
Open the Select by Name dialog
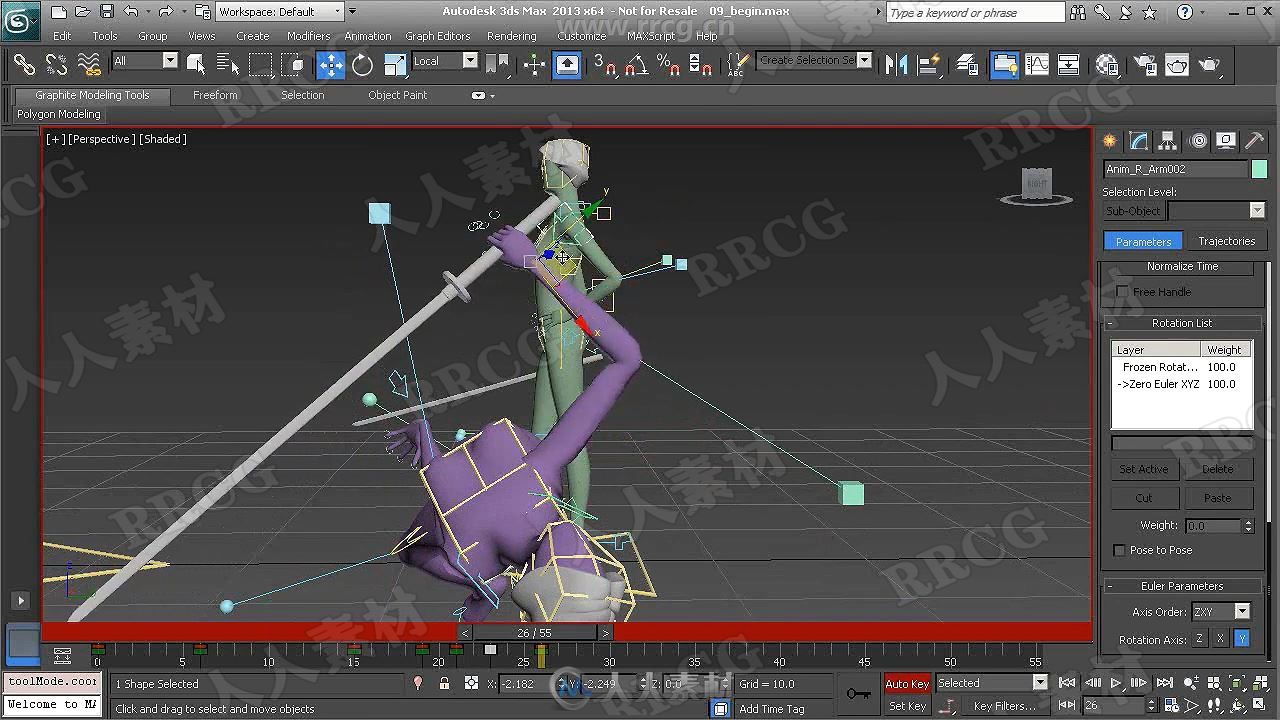(228, 65)
